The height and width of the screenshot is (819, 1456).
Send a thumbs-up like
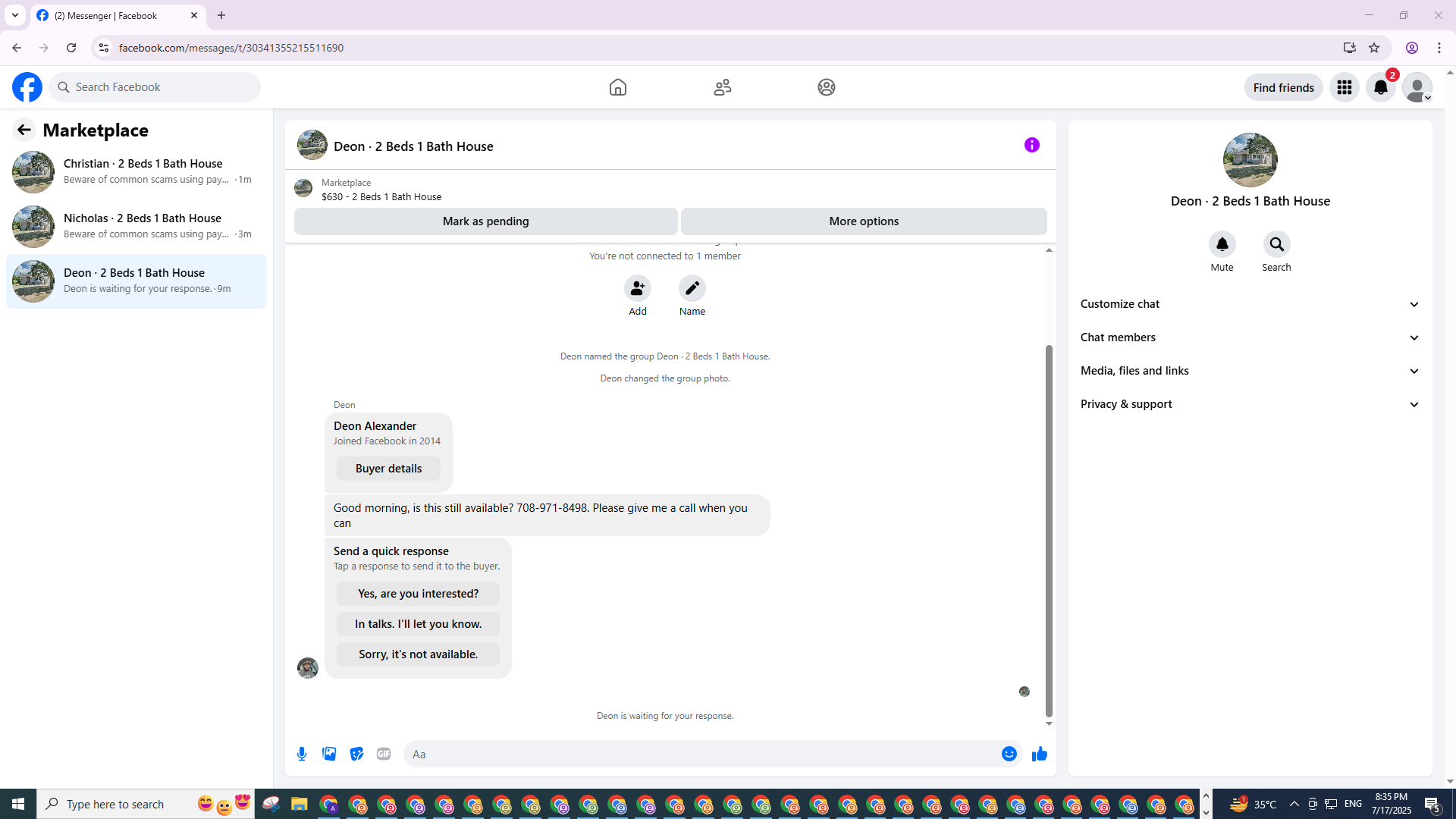point(1040,754)
